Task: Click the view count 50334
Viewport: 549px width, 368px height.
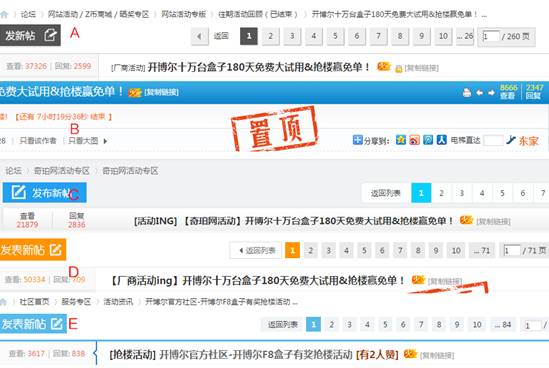Action: [x=34, y=279]
